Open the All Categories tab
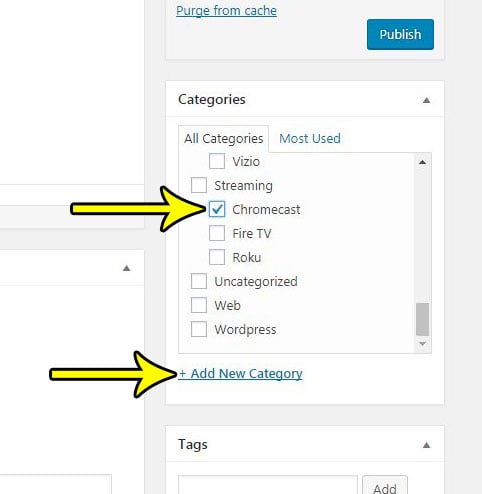The width and height of the screenshot is (482, 494). coord(224,139)
